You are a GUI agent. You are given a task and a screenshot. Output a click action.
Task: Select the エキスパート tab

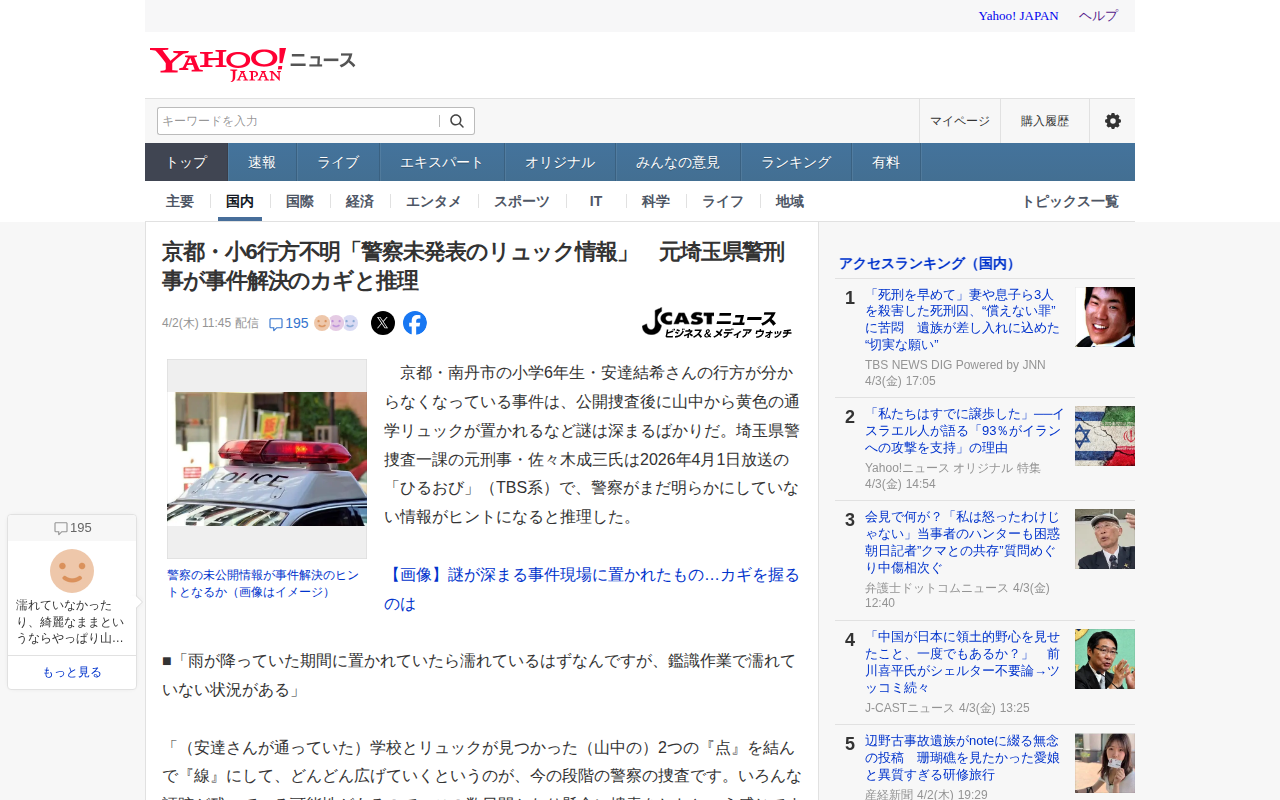pyautogui.click(x=442, y=162)
